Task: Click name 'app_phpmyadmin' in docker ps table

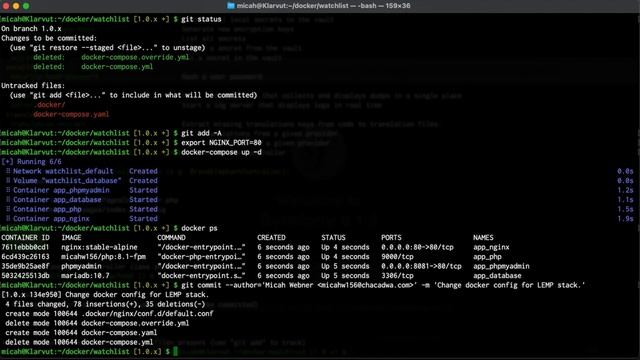Action: tap(501, 266)
